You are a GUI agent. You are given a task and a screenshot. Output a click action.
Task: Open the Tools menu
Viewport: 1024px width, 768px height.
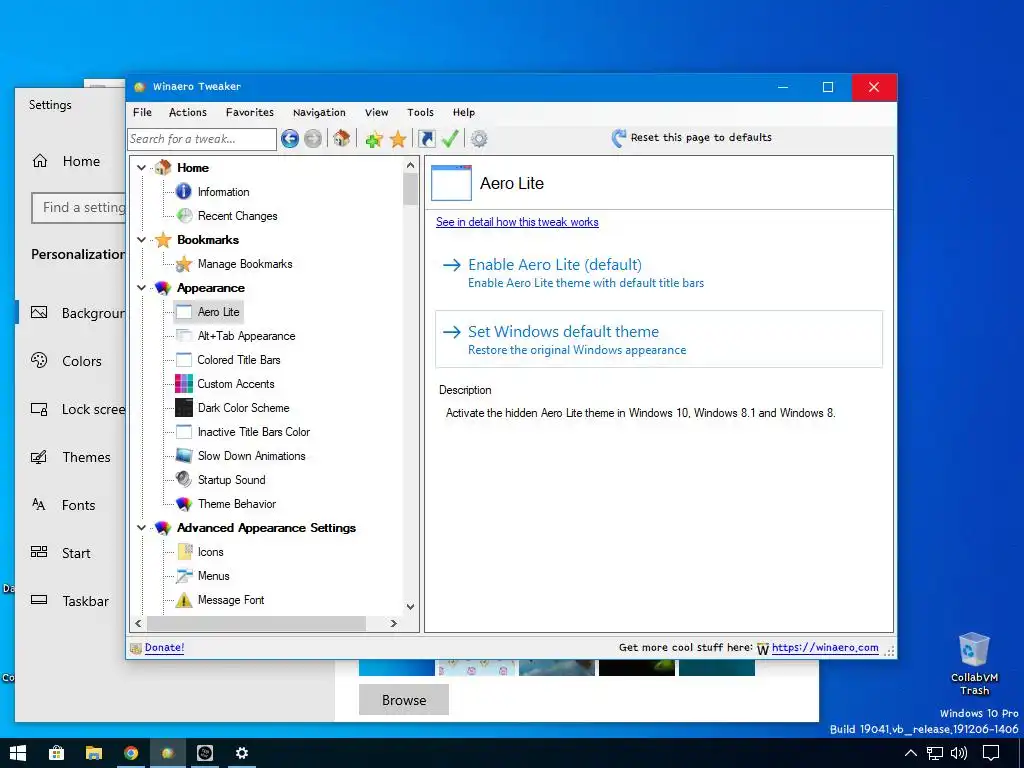(x=421, y=112)
